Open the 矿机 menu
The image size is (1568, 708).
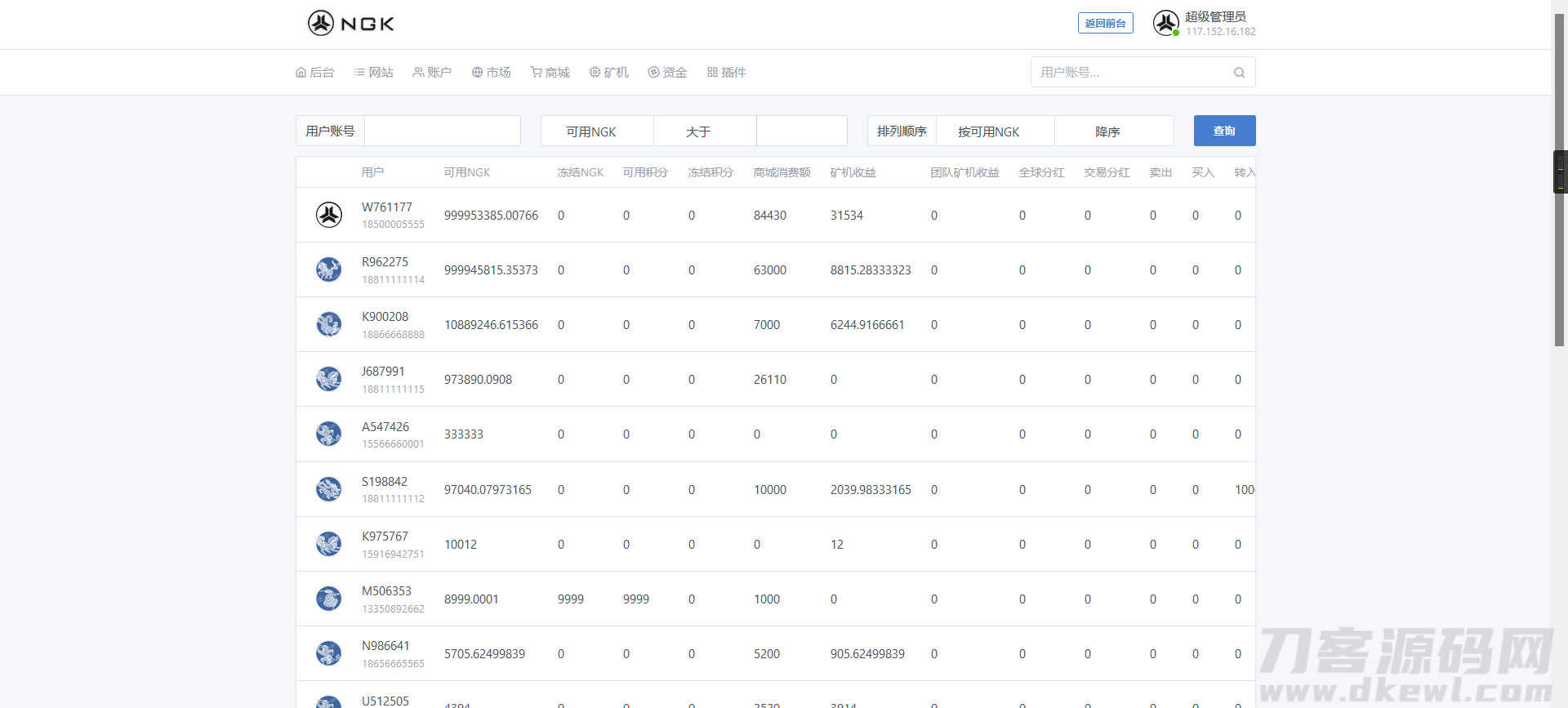click(608, 73)
